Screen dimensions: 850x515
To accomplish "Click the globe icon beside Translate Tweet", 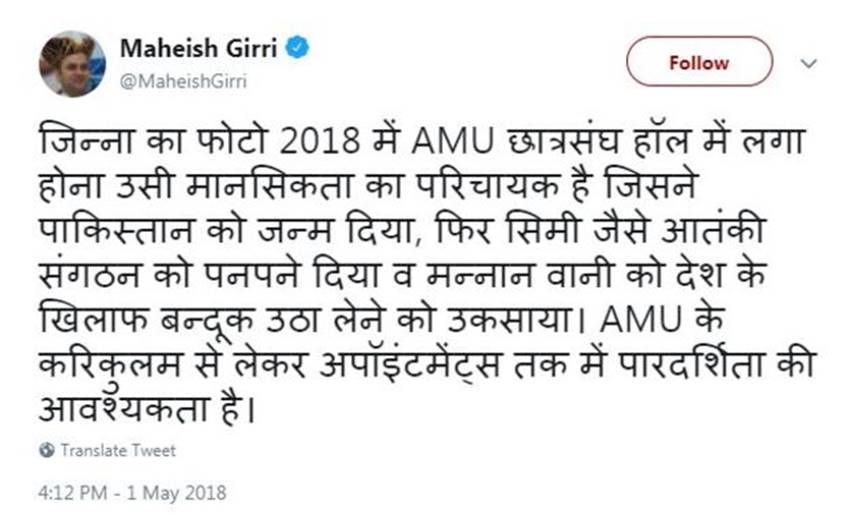I will [46, 451].
